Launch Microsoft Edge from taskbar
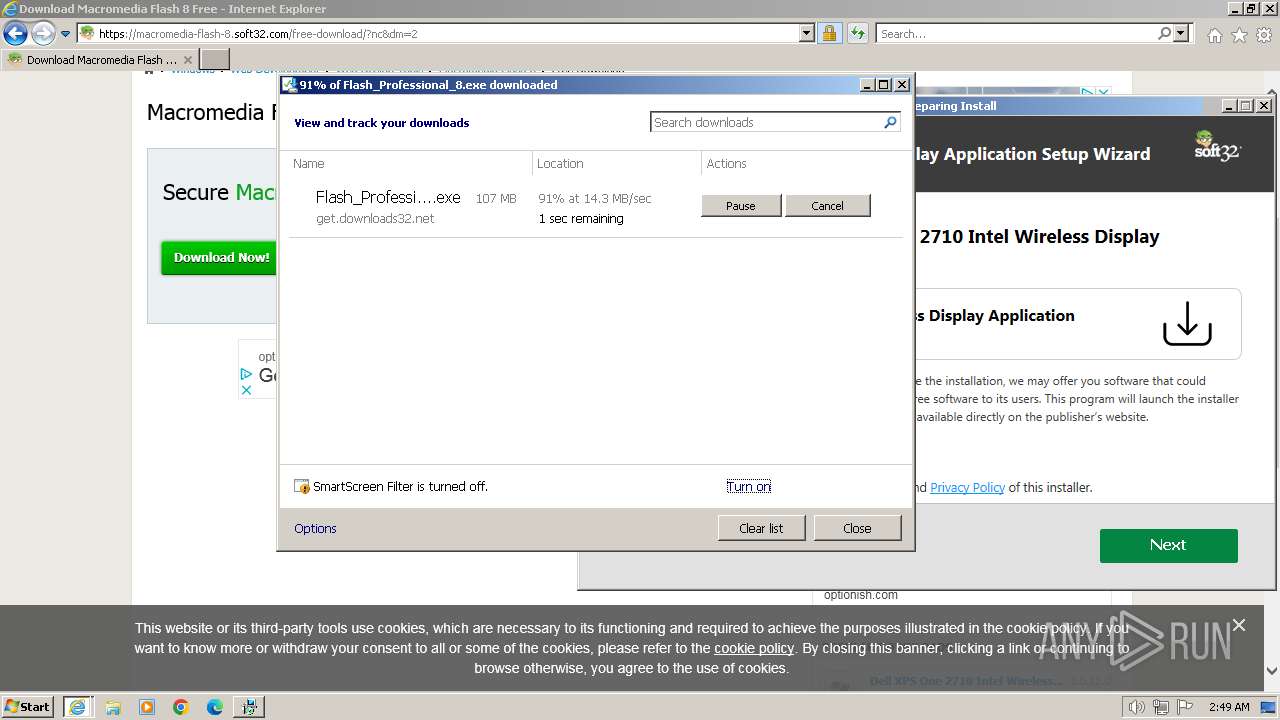The height and width of the screenshot is (720, 1280). click(x=215, y=706)
